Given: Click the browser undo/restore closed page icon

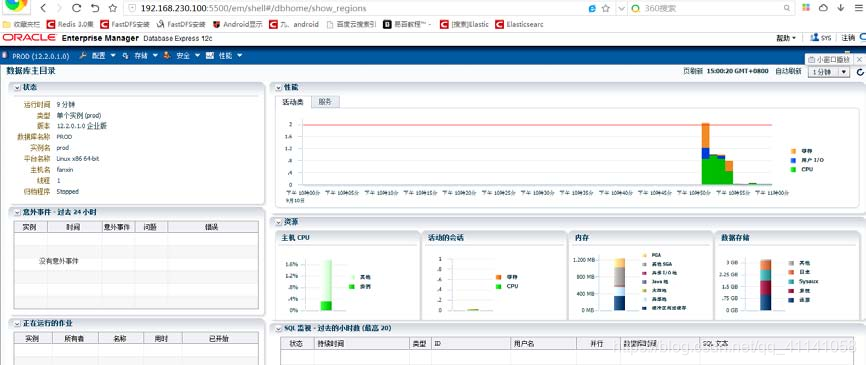Looking at the screenshot, I should pos(95,8).
